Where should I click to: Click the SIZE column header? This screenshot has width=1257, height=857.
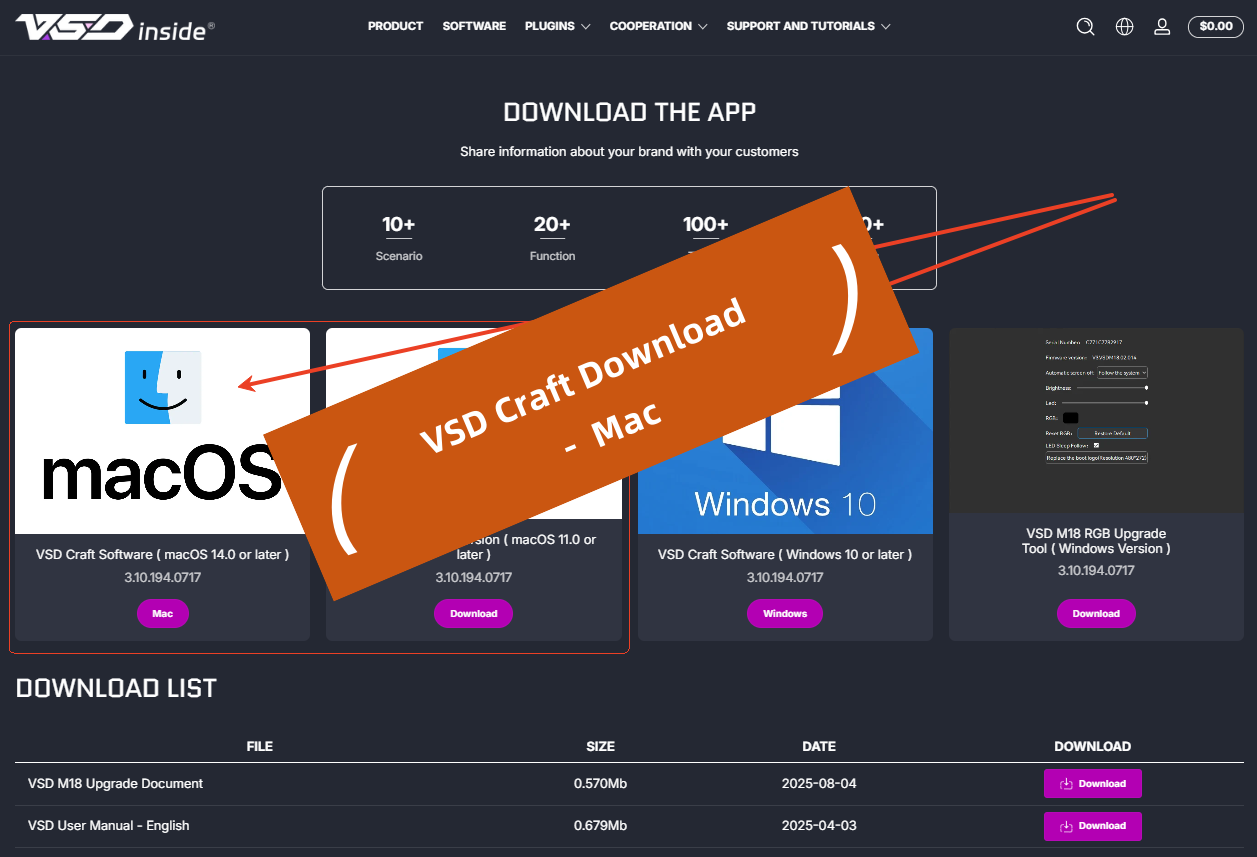(600, 746)
